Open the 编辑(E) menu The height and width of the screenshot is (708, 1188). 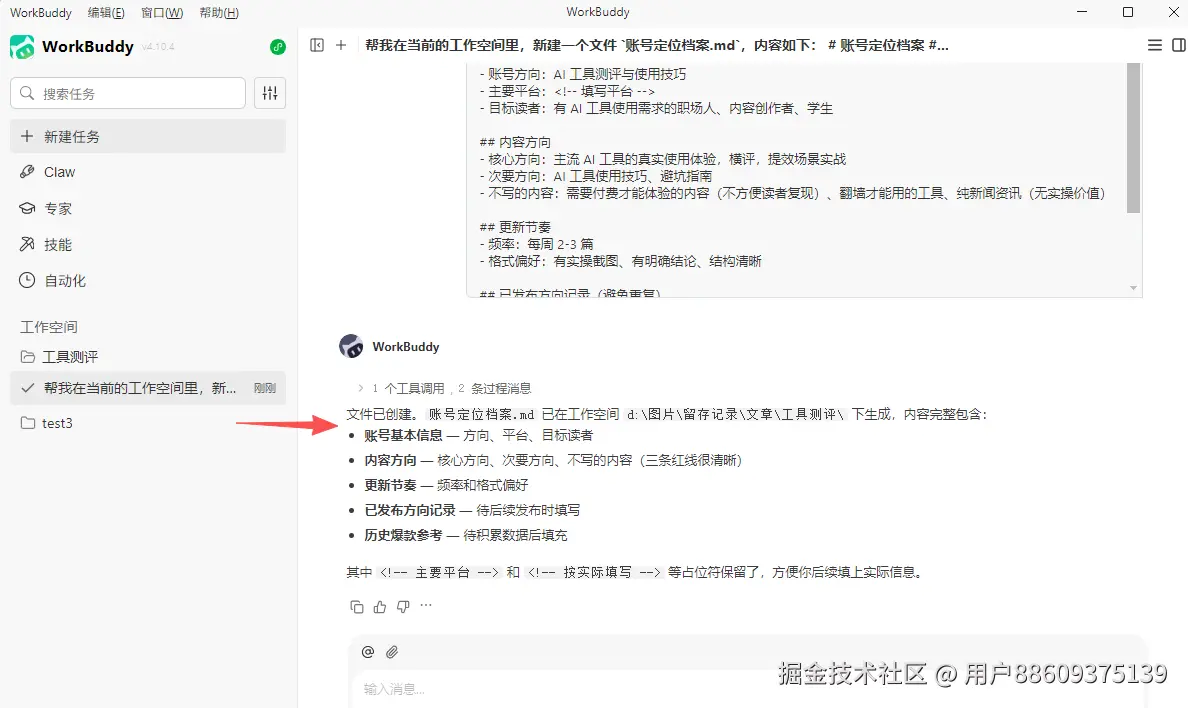point(106,13)
